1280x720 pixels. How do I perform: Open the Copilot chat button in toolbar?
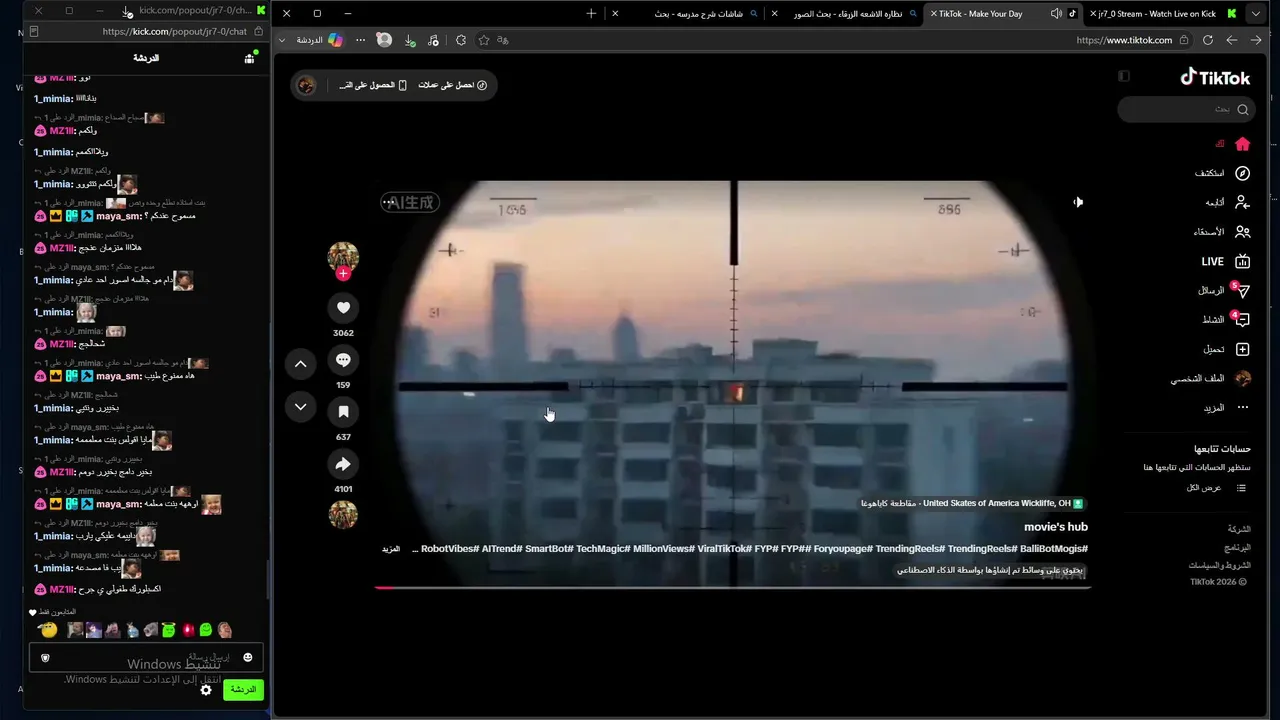(321, 40)
